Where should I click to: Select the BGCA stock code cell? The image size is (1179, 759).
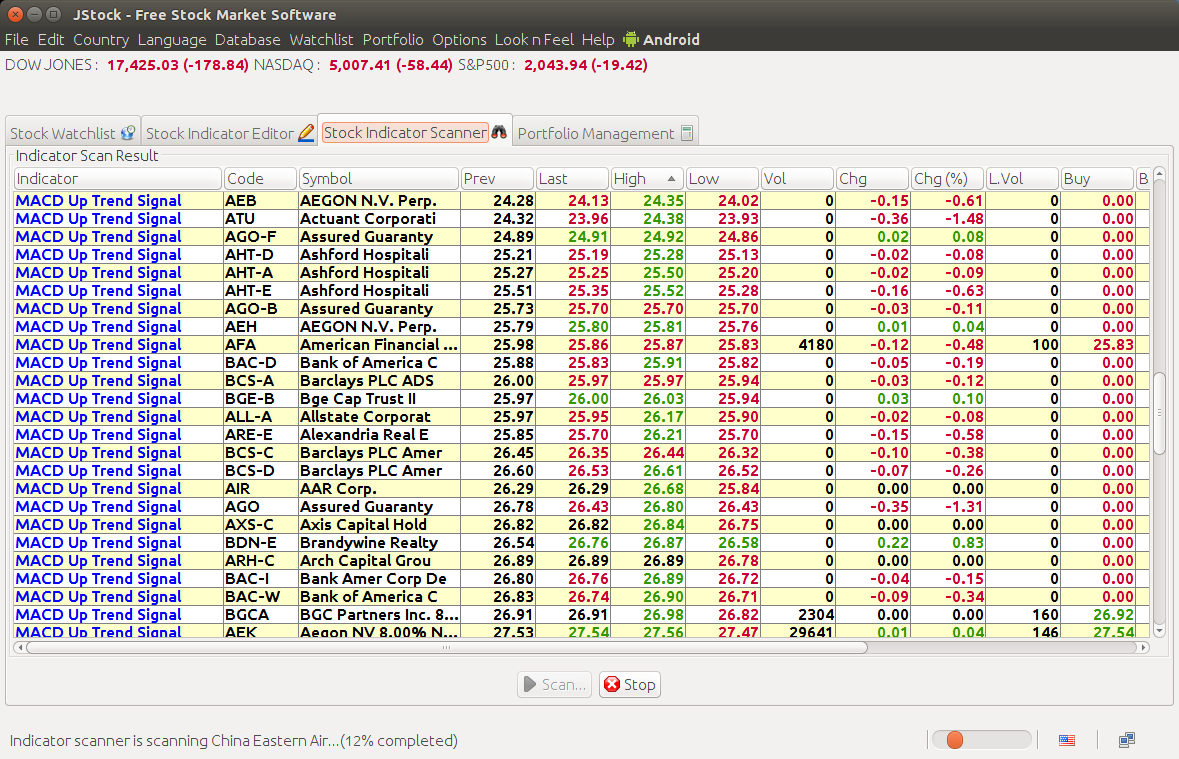[x=260, y=615]
